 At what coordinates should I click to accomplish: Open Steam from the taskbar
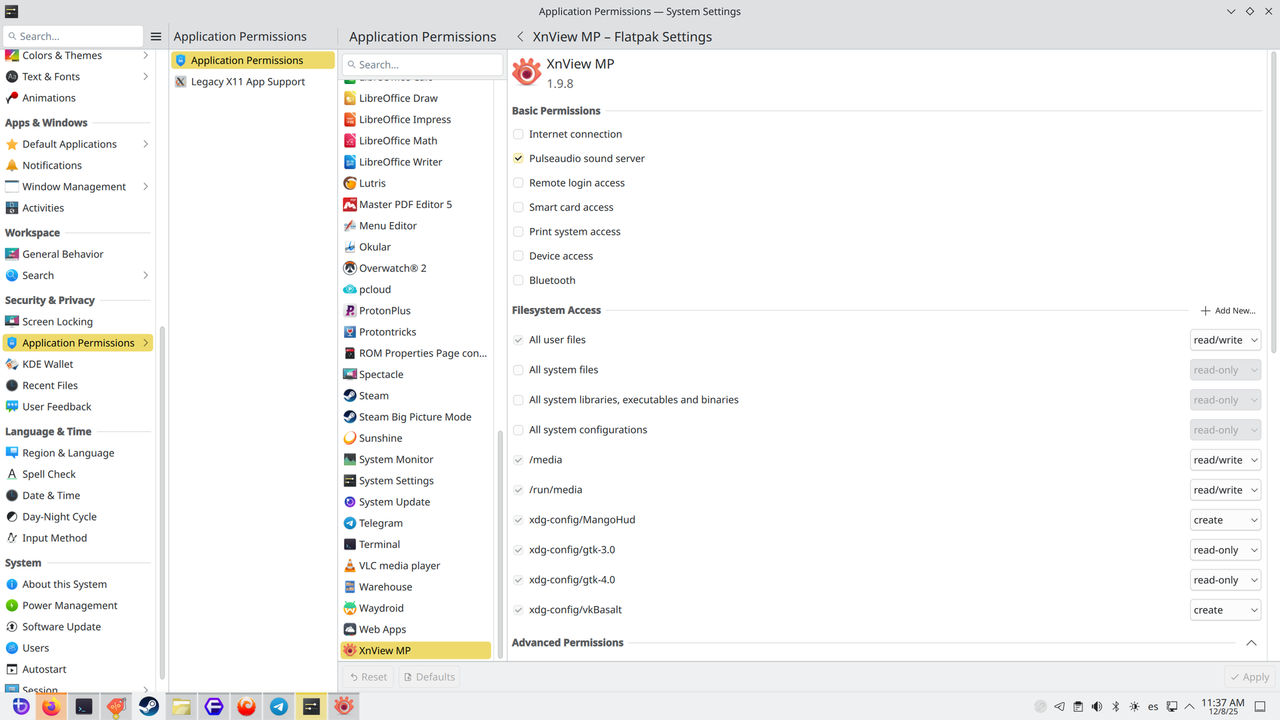(148, 706)
